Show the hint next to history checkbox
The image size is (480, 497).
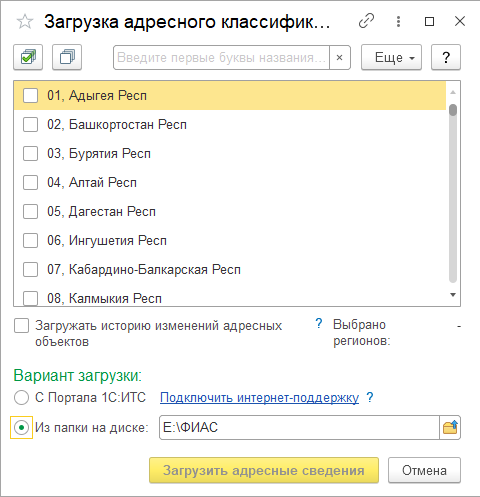coord(319,323)
